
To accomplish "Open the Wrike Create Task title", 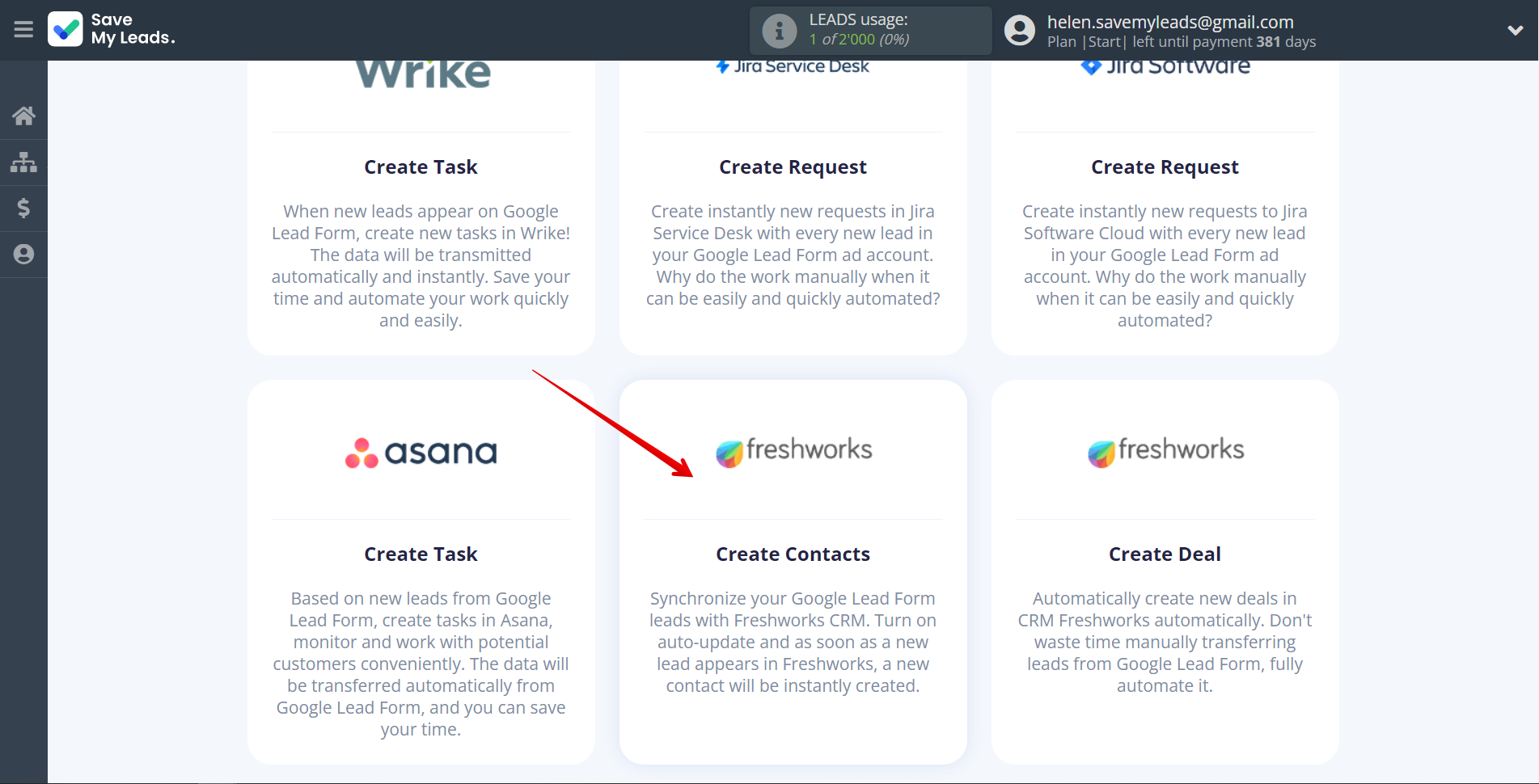I will pos(421,167).
